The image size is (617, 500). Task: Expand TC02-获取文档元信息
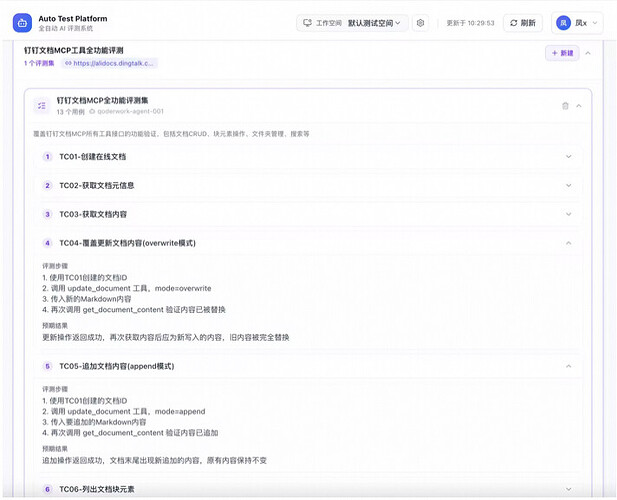(x=568, y=185)
